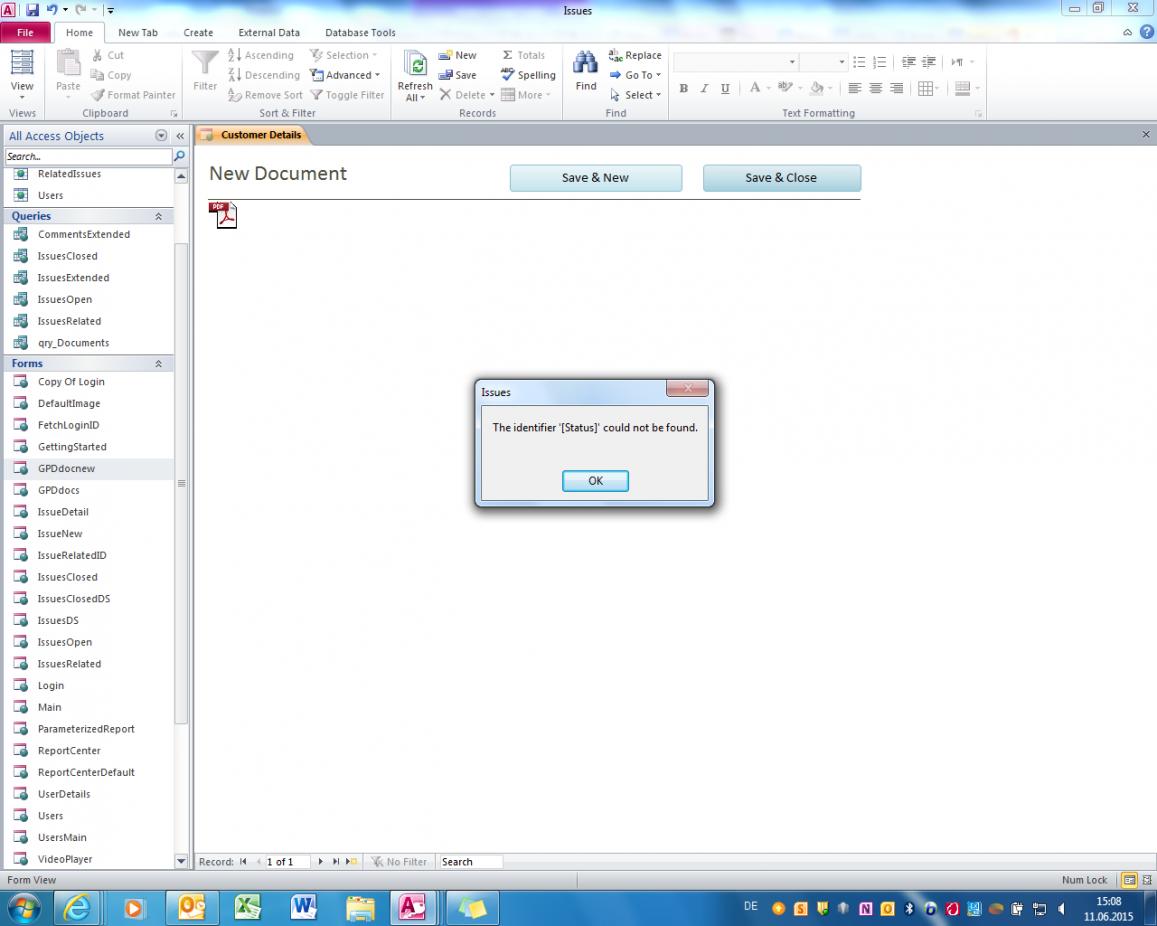1157x926 pixels.
Task: Click the Save & New button
Action: [595, 178]
